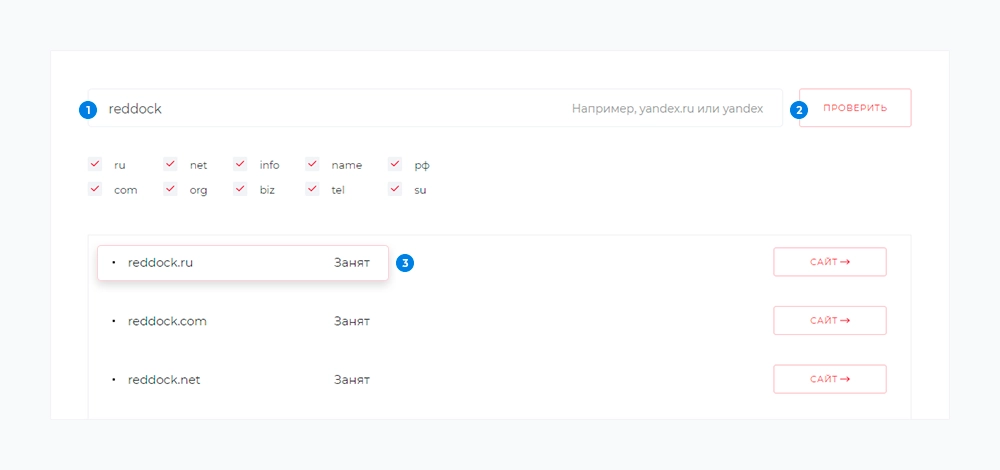Toggle the com domain zone checkbox
The width and height of the screenshot is (1000, 470).
click(96, 189)
